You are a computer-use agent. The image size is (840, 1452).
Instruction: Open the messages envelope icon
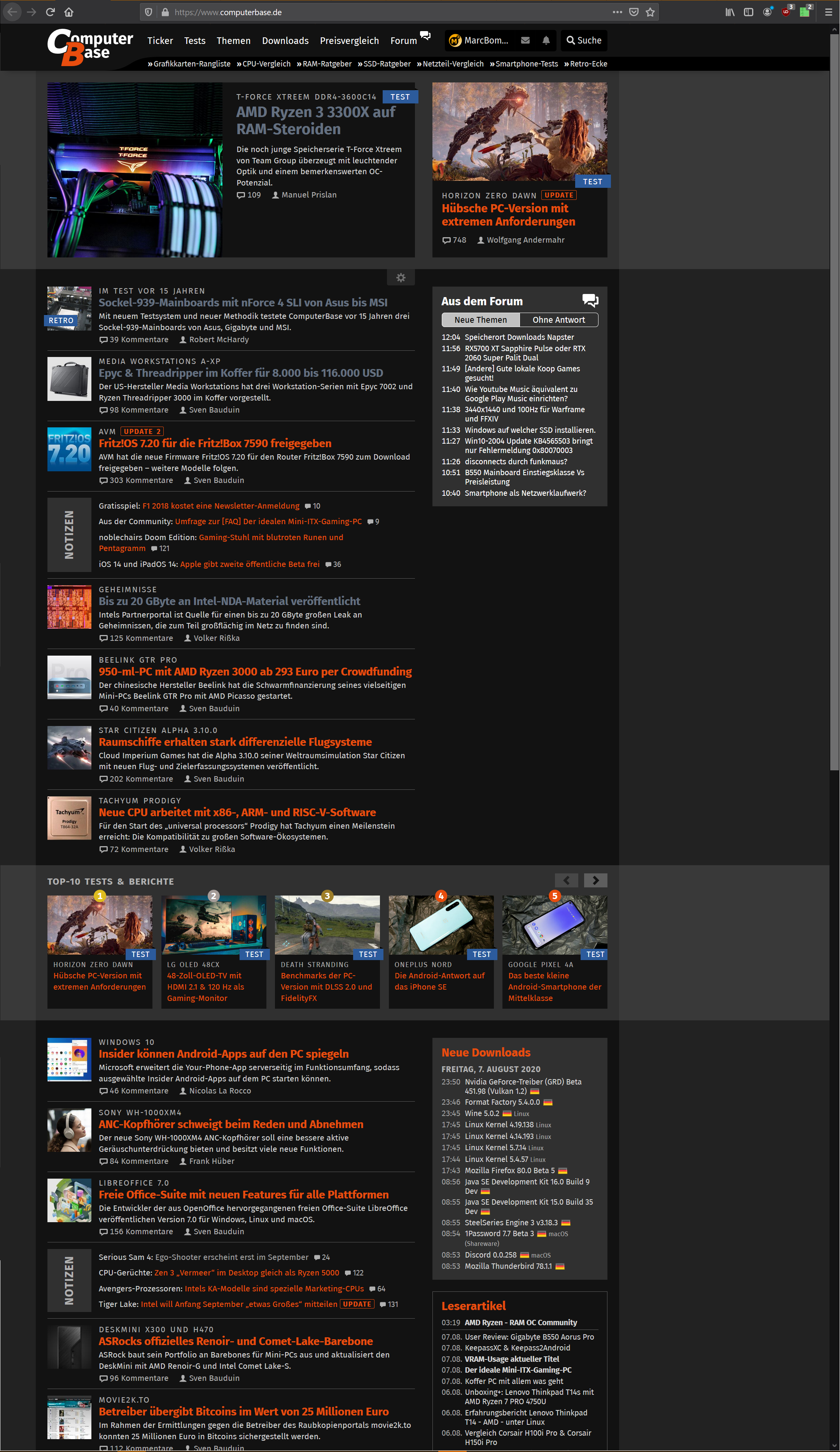pos(525,40)
